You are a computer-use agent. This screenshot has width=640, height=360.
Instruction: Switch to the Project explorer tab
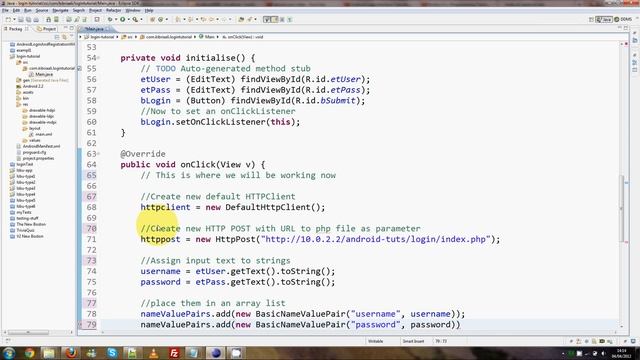pos(47,29)
